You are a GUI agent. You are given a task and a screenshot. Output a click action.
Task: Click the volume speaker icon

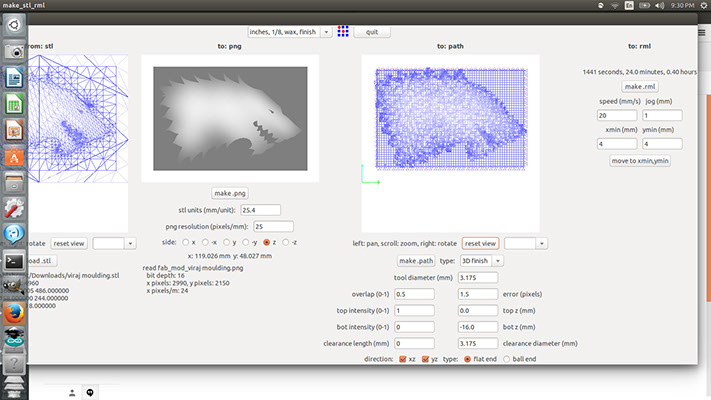point(659,5)
